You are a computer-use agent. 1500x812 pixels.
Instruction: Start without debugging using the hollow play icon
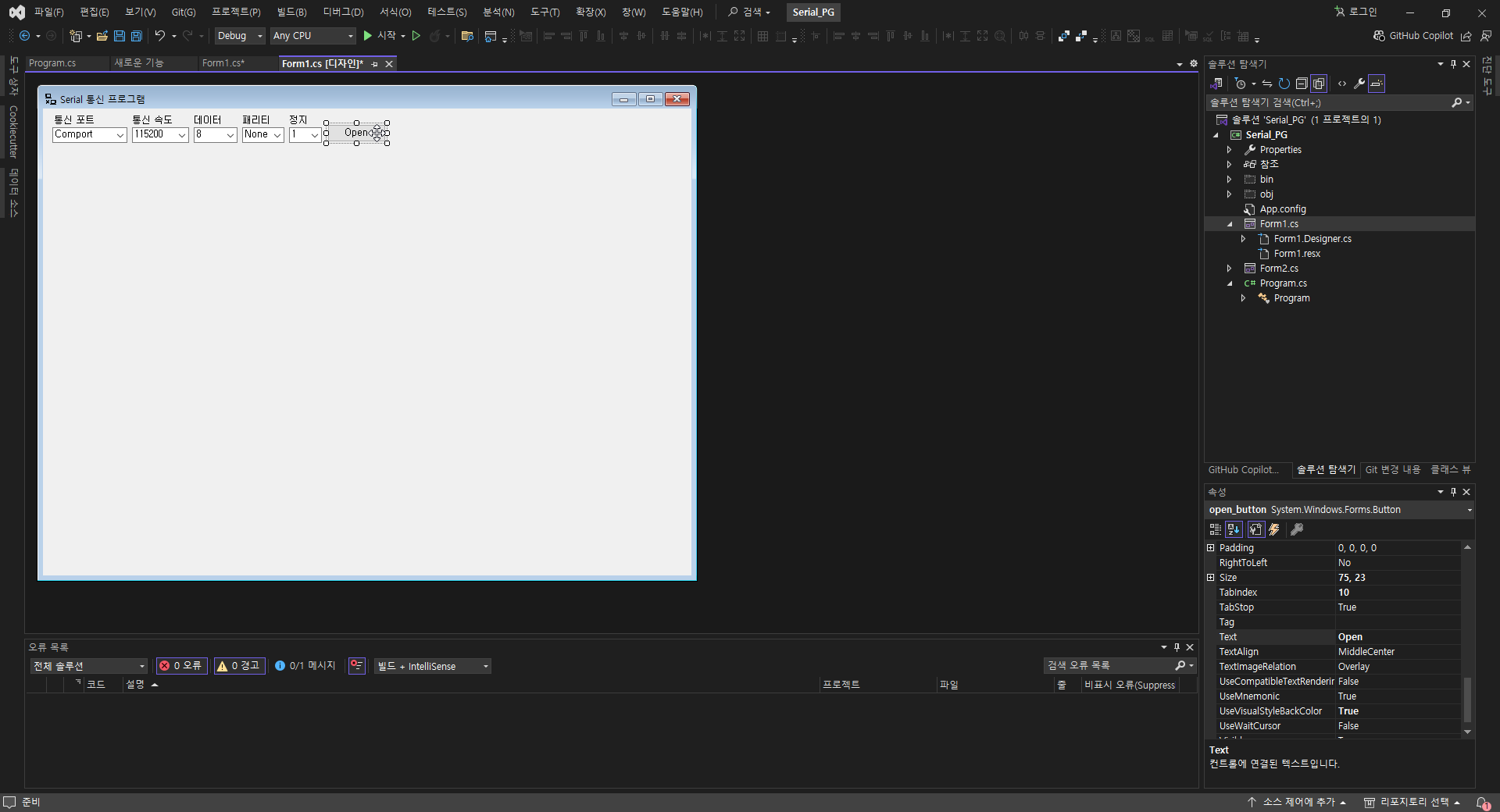(x=416, y=36)
